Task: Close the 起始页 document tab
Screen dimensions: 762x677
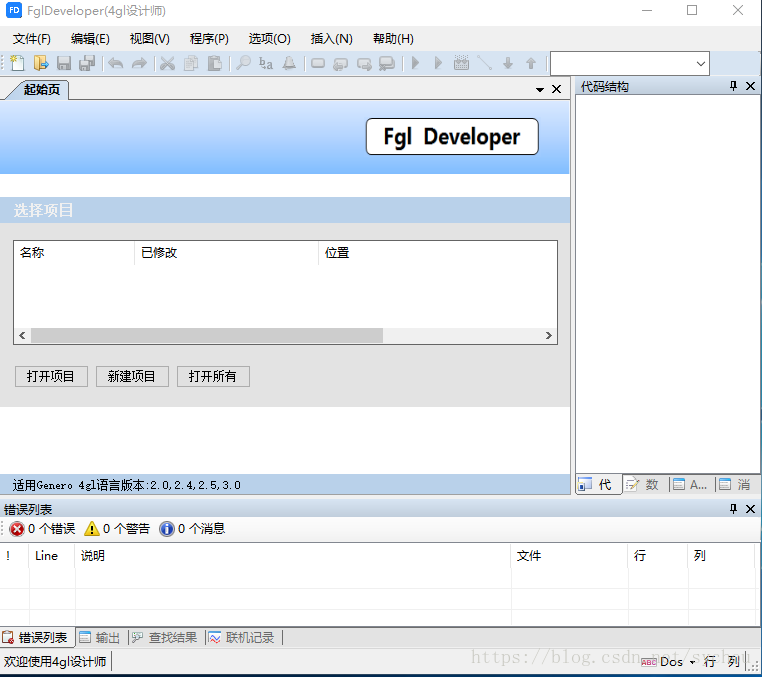Action: coord(556,89)
